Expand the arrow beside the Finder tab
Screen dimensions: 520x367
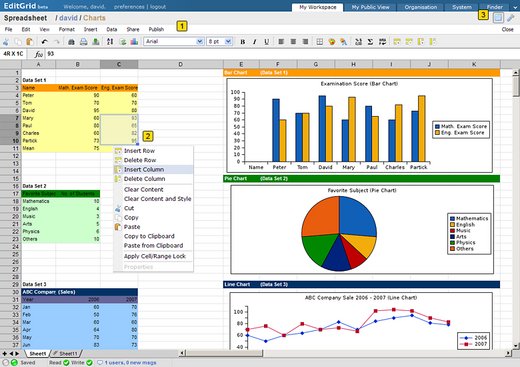click(515, 7)
